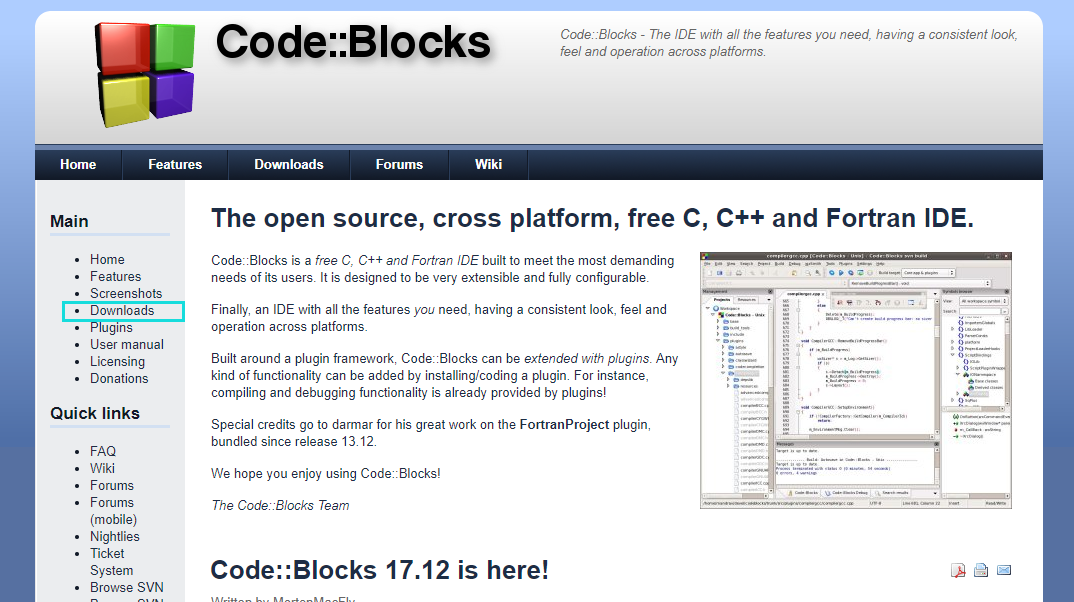The width and height of the screenshot is (1074, 602).
Task: Open the FAQ under Quick links
Action: 103,451
